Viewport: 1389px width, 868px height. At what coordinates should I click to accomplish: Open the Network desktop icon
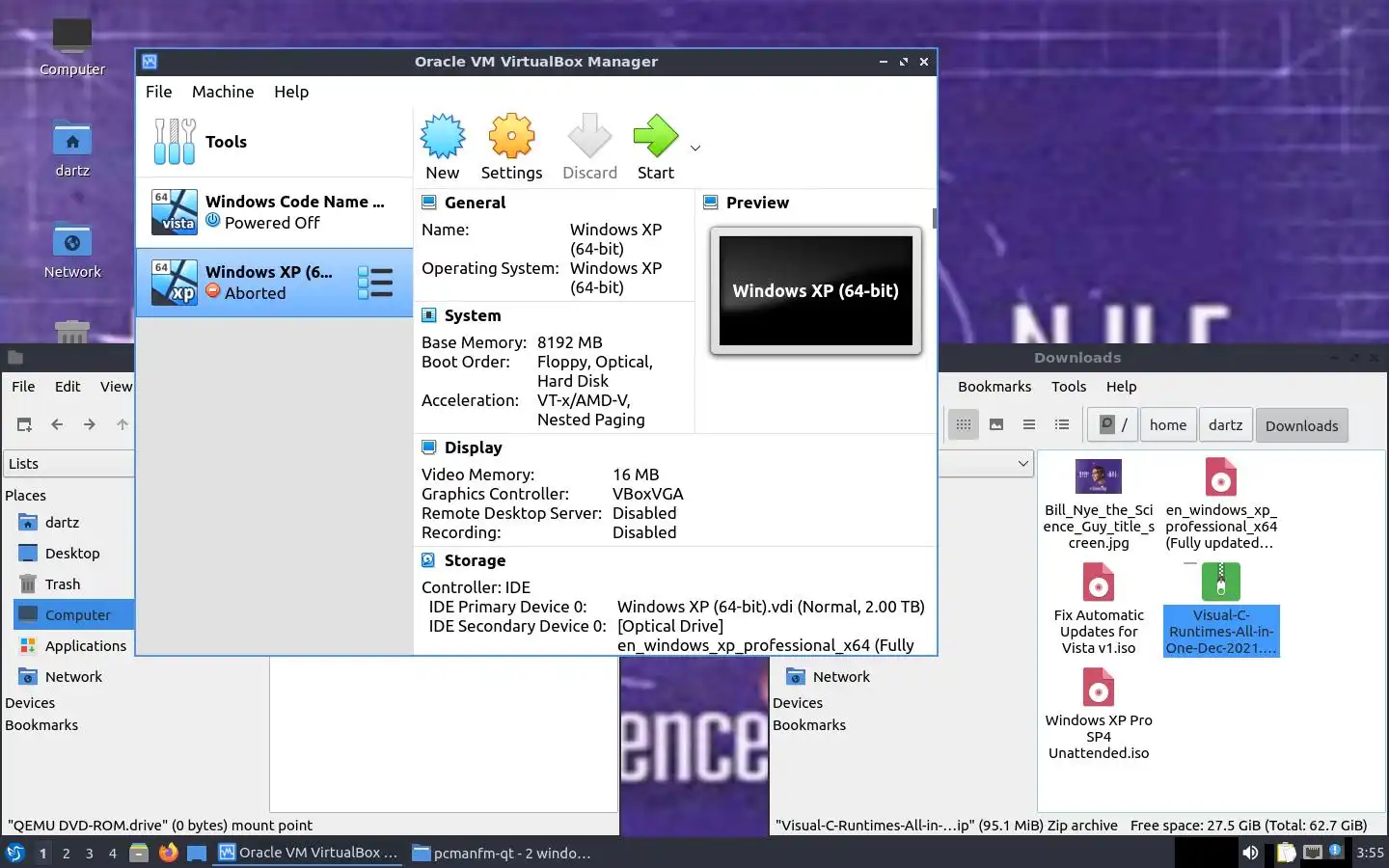pyautogui.click(x=72, y=250)
